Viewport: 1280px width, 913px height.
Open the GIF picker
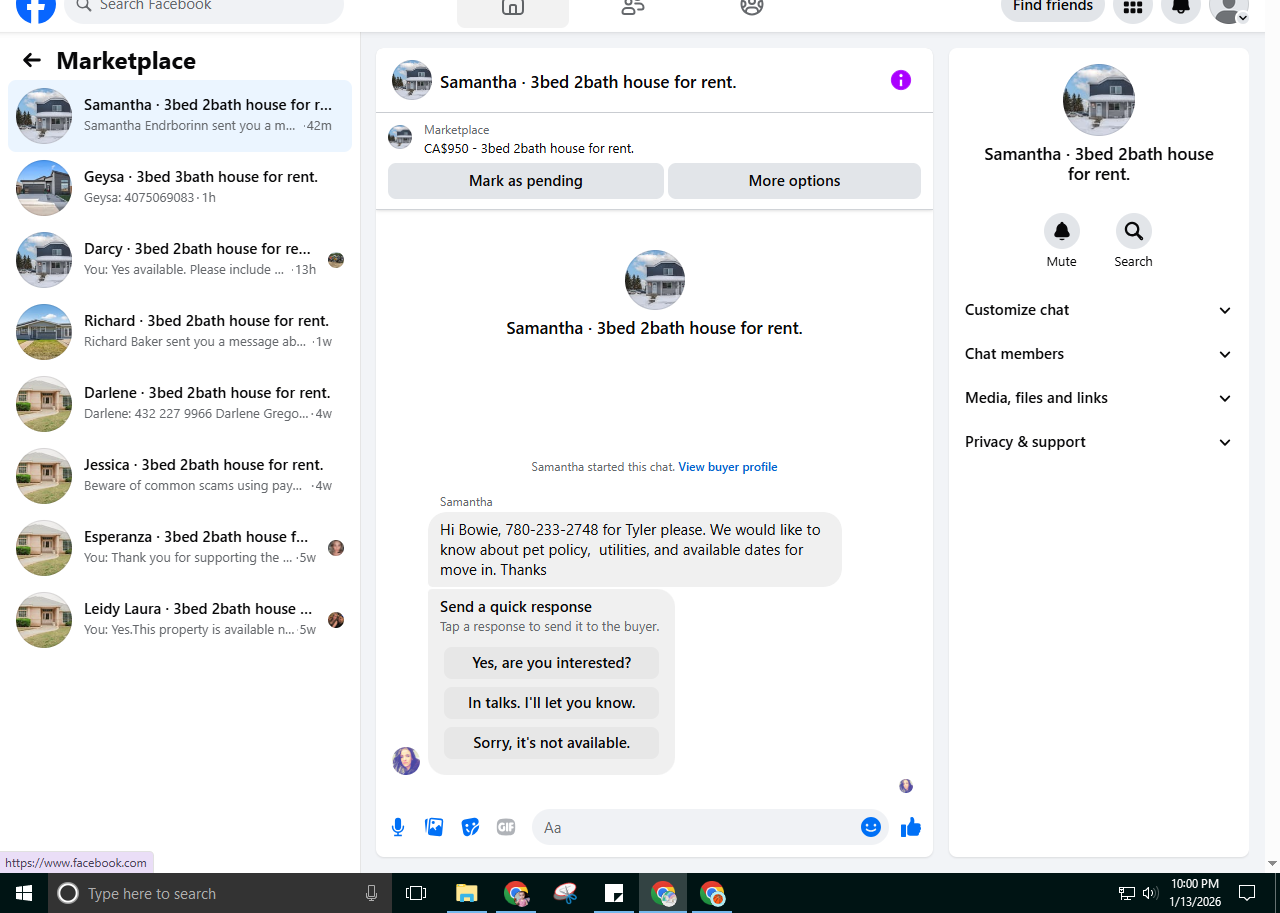[506, 827]
